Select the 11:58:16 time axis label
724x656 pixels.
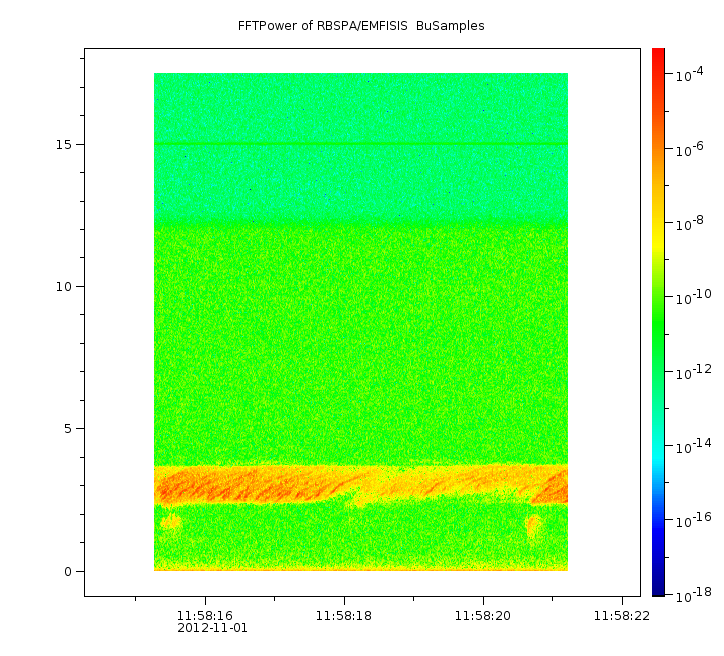click(205, 616)
